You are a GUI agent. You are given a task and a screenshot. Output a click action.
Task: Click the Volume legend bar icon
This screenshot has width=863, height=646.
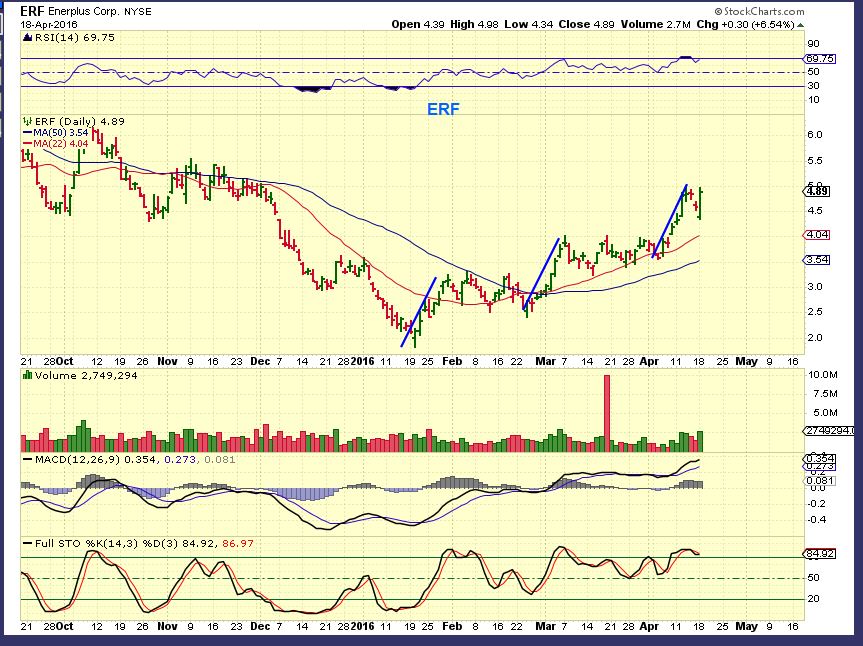pyautogui.click(x=27, y=375)
